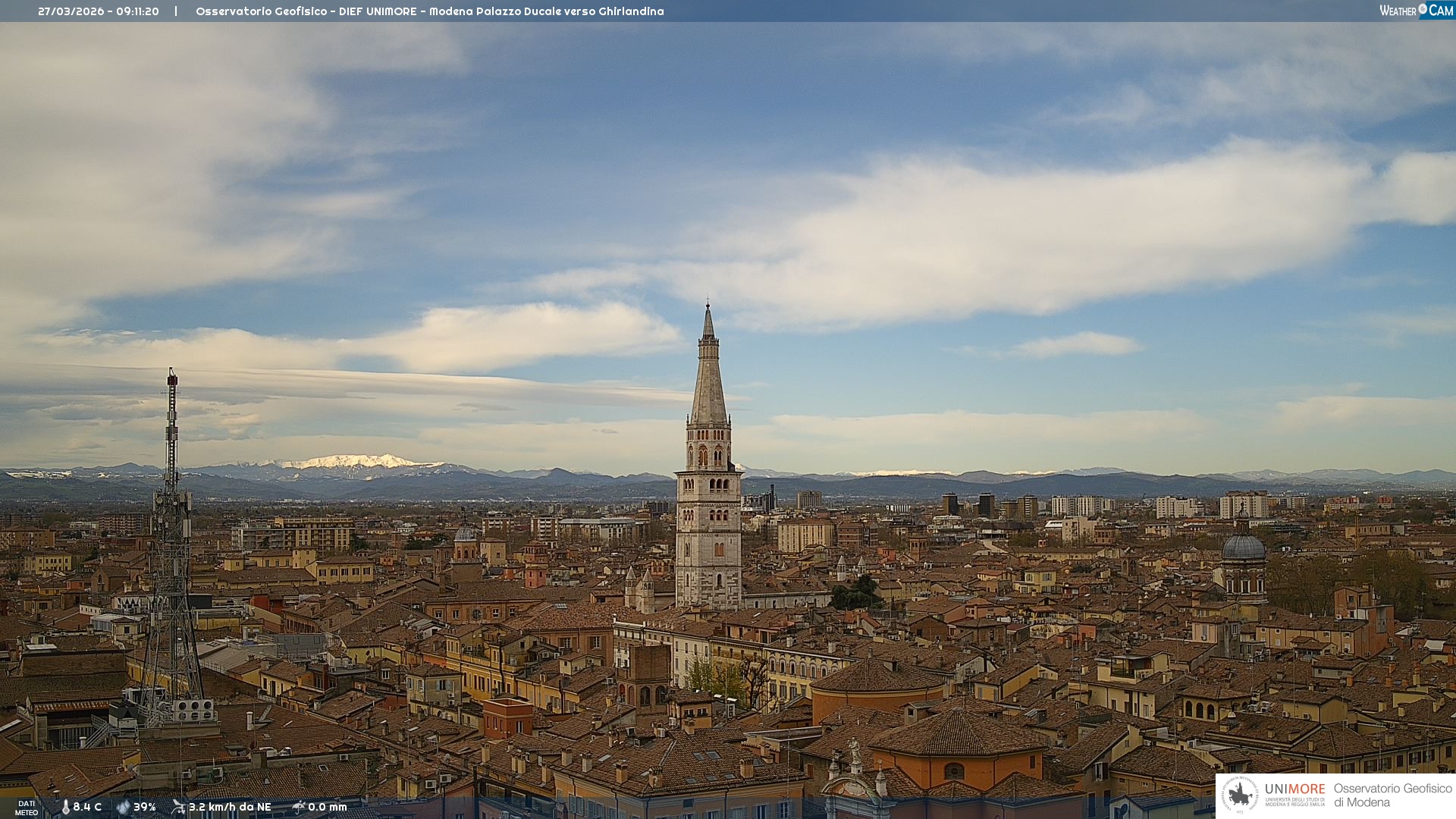Click the UNIMORE round seal emblem
The height and width of the screenshot is (819, 1456).
tap(1240, 795)
